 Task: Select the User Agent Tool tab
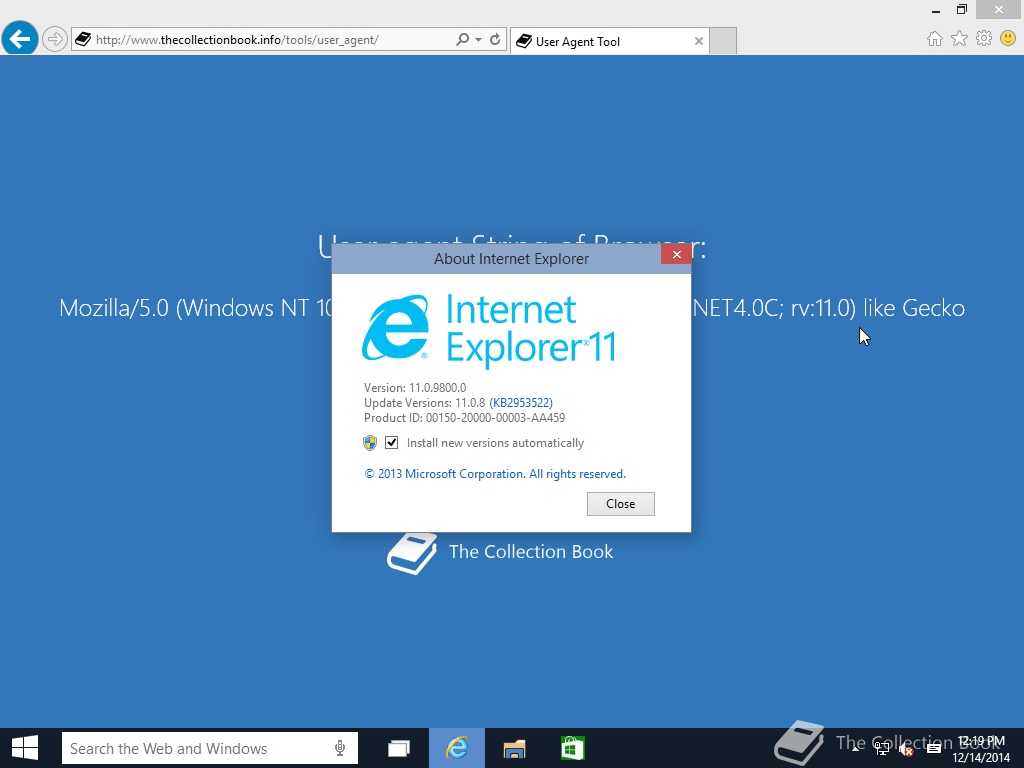coord(609,41)
